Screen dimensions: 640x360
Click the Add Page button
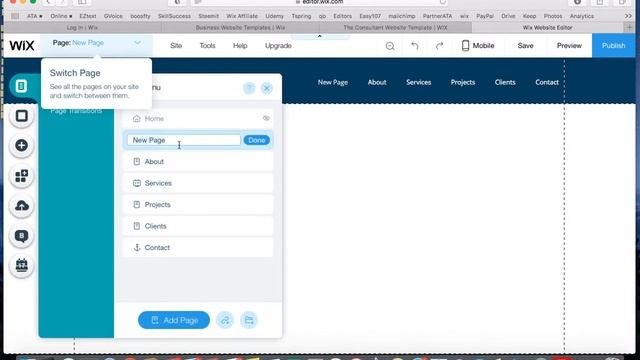tap(174, 320)
